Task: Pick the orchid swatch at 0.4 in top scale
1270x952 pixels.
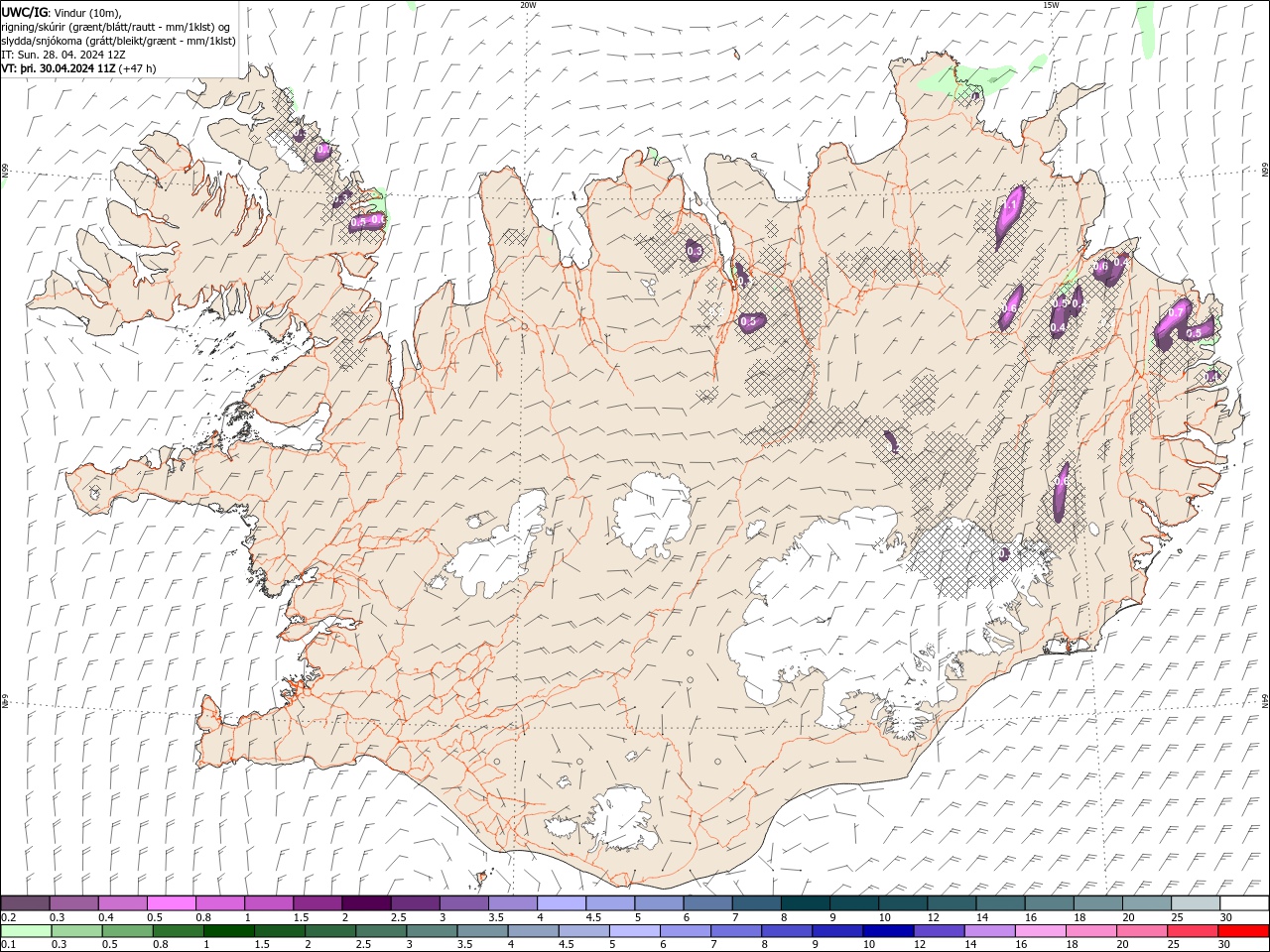Action: [x=122, y=902]
